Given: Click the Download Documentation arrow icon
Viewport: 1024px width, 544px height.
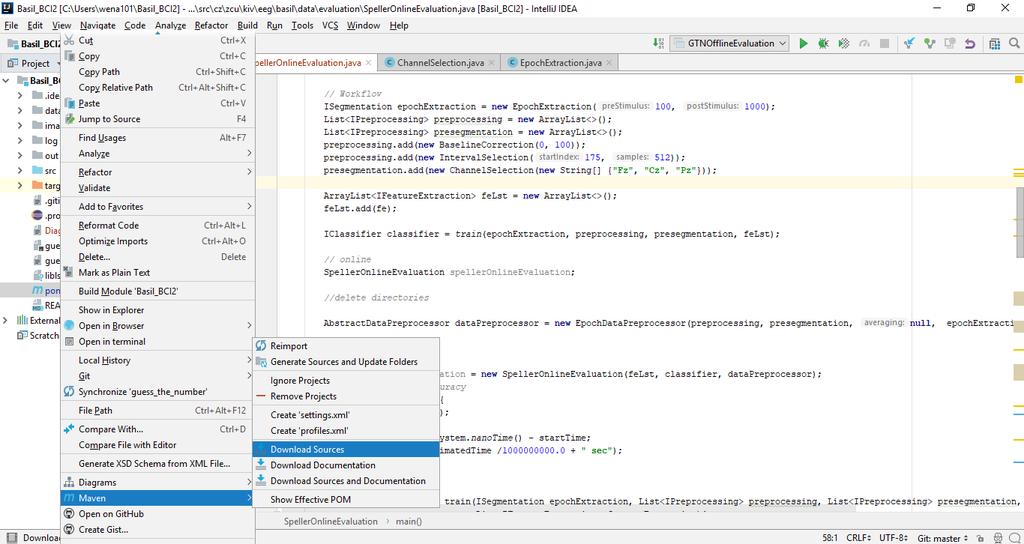Looking at the screenshot, I should [x=261, y=464].
